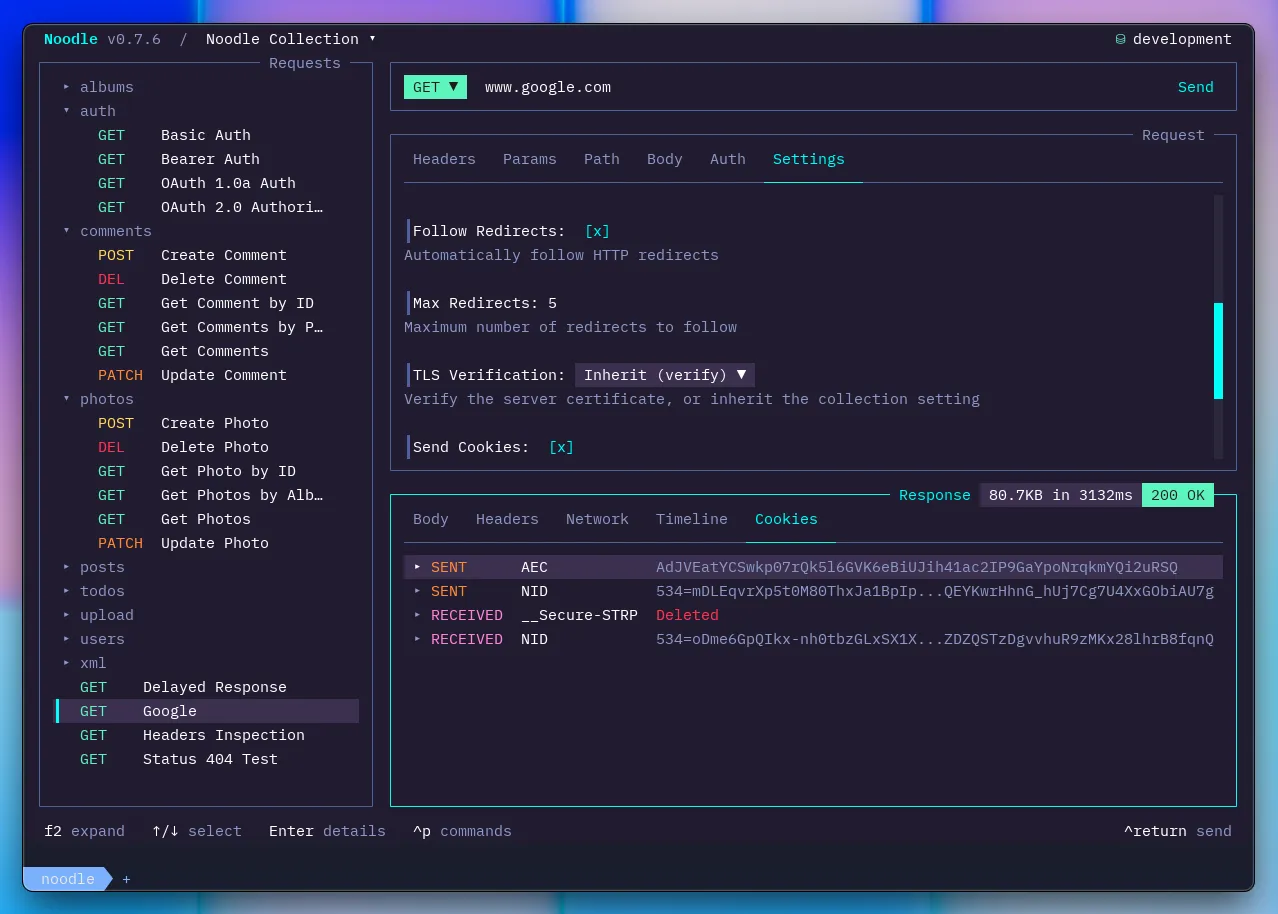The width and height of the screenshot is (1278, 914).
Task: Click the noodle terminal tab
Action: click(x=68, y=879)
